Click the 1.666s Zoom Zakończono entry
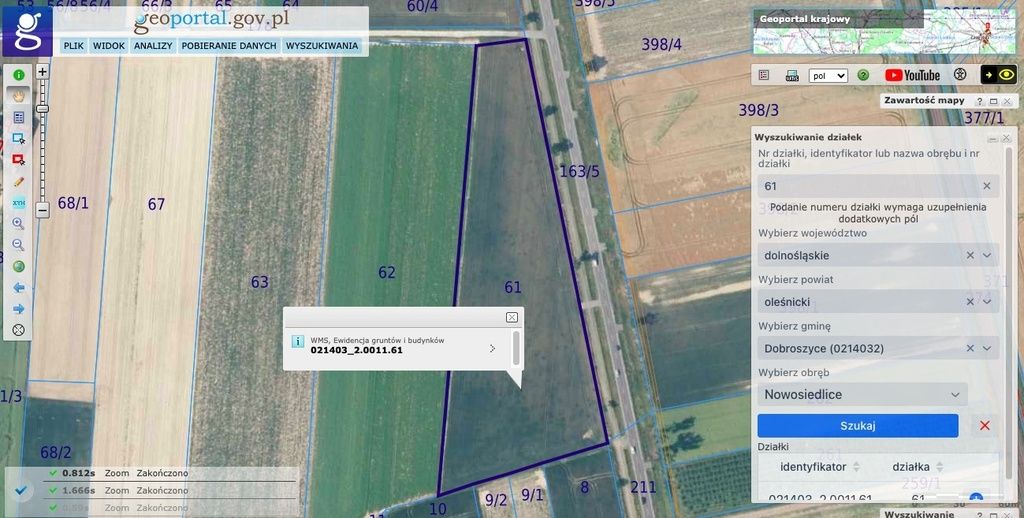Screen dimensions: 1024x518 point(170,490)
